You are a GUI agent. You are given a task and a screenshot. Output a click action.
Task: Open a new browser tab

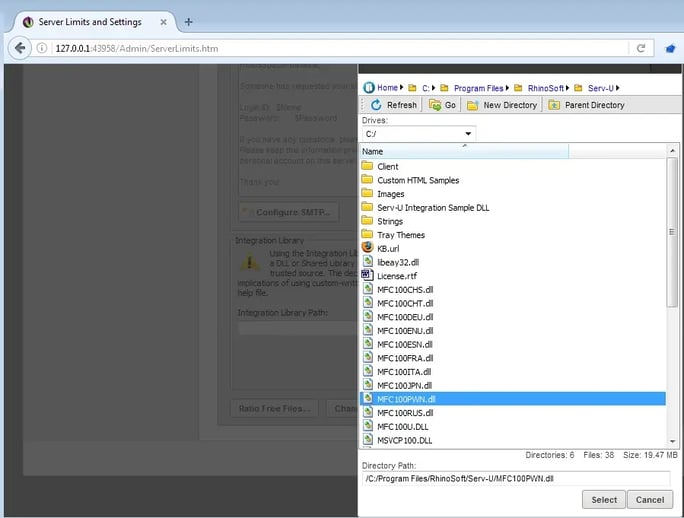click(x=189, y=21)
